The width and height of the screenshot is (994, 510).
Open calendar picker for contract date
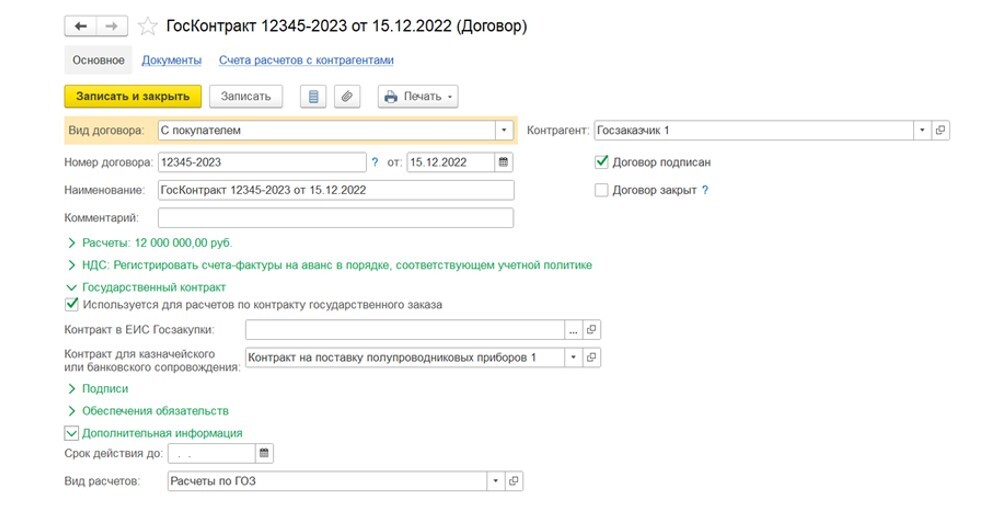[x=503, y=162]
